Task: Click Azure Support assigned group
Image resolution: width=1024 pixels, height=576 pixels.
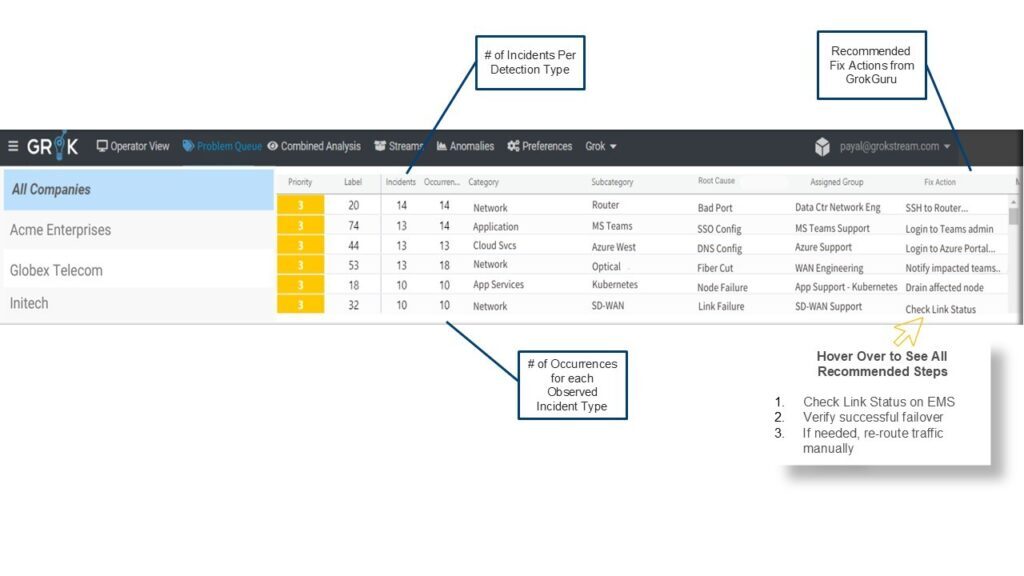Action: click(823, 247)
